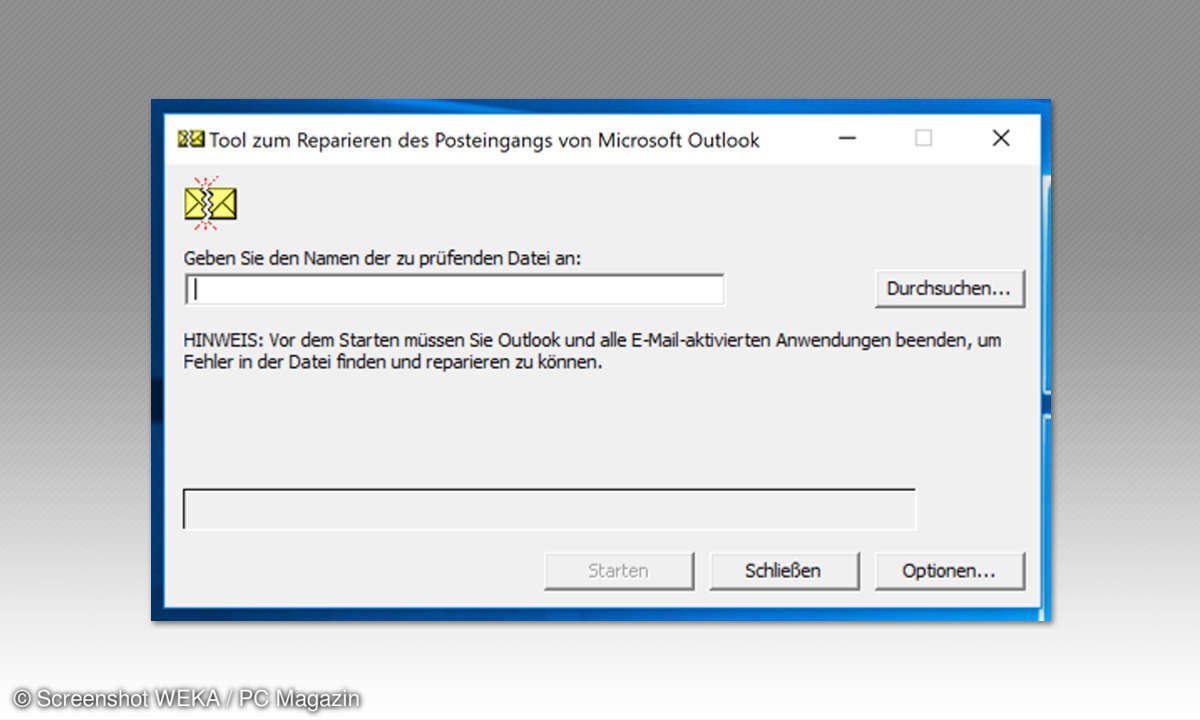
Task: Click the 'Geben Sie den Namen' label
Action: pos(383,258)
